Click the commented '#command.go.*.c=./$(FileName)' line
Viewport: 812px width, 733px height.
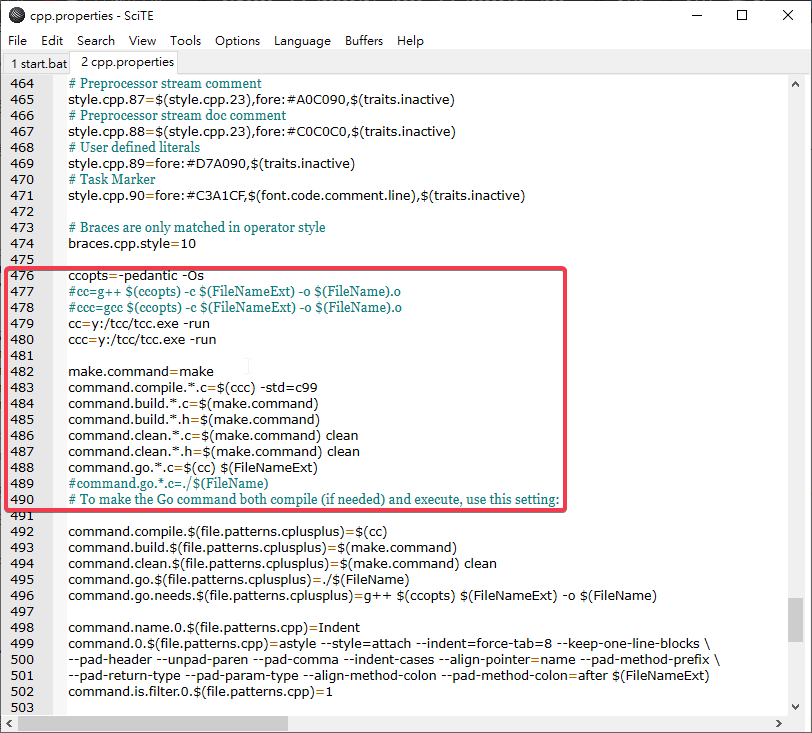[x=168, y=483]
